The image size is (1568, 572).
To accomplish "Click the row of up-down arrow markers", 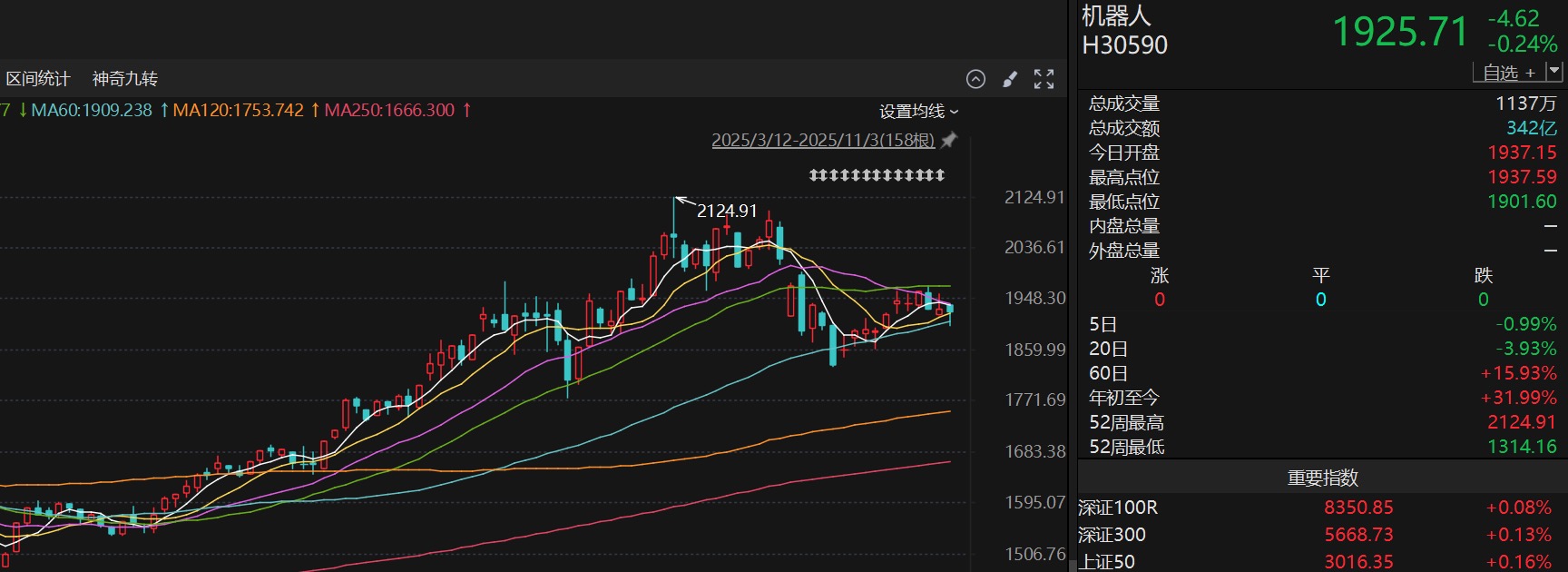I will [x=877, y=174].
